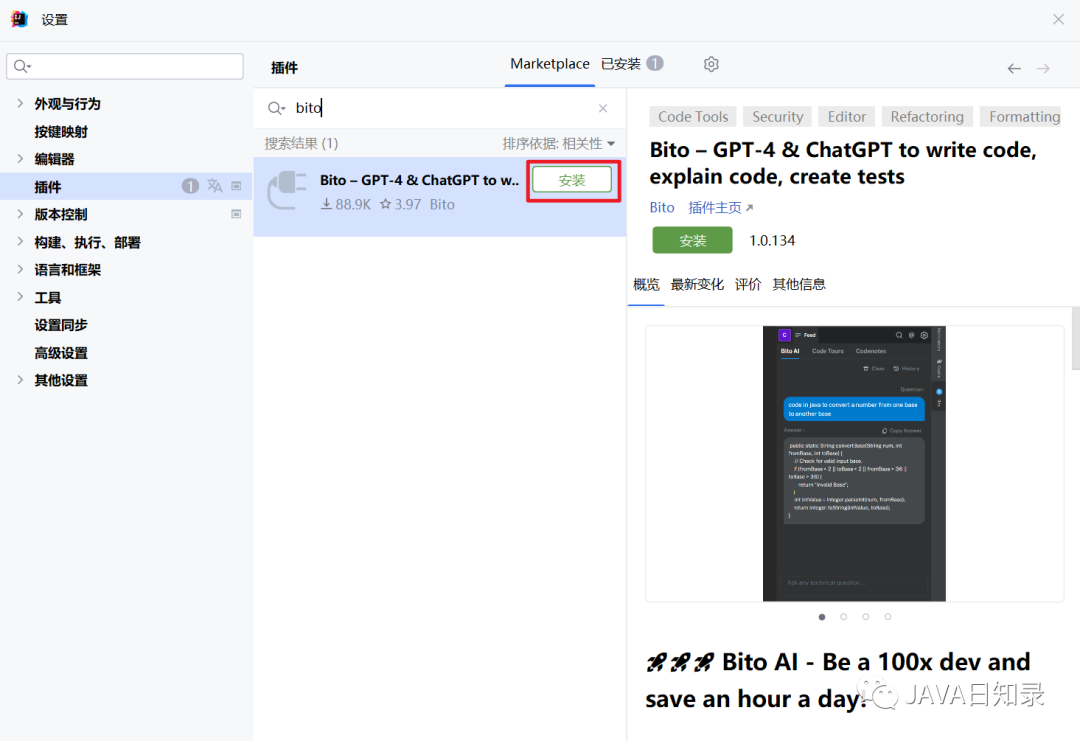Click the translate icon on 插件 row
This screenshot has width=1080, height=741.
point(215,186)
